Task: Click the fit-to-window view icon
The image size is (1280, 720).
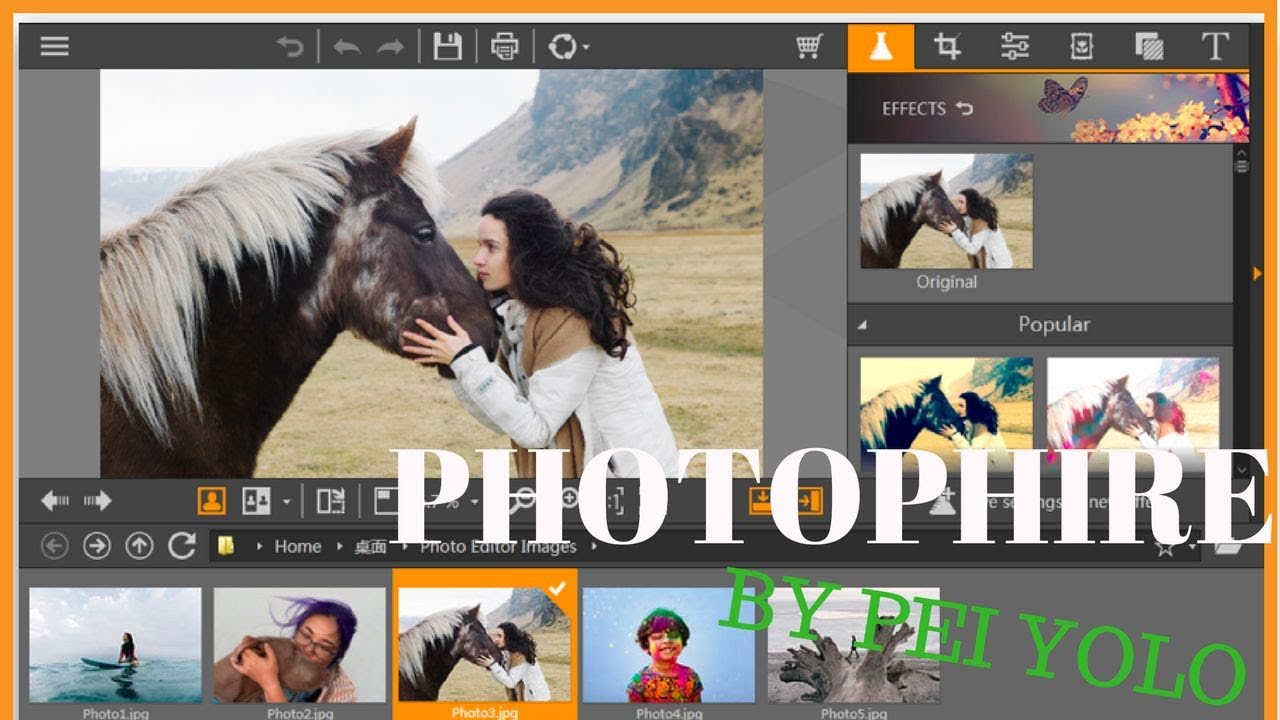Action: pyautogui.click(x=387, y=500)
